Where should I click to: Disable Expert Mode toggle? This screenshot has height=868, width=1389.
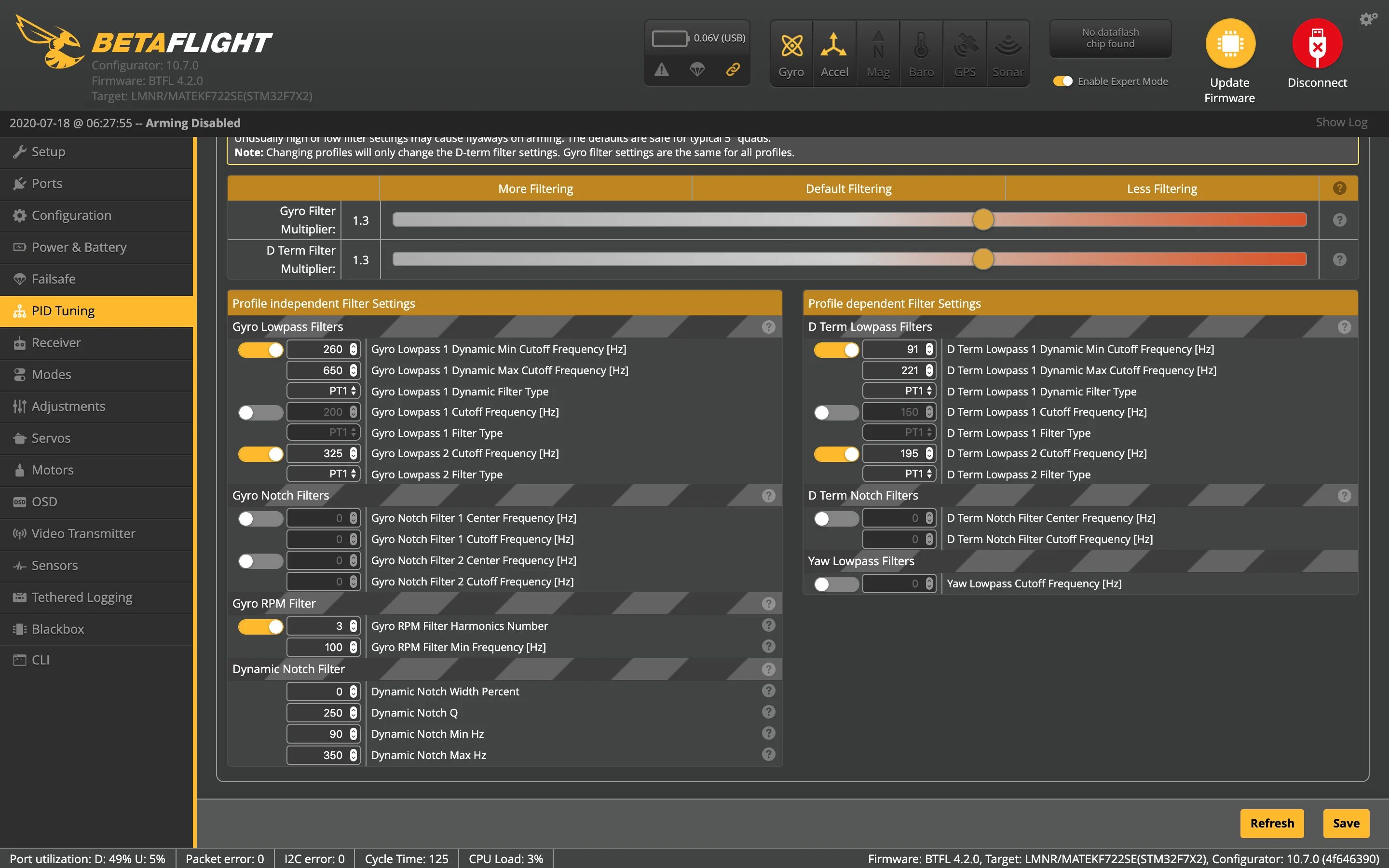[1062, 81]
